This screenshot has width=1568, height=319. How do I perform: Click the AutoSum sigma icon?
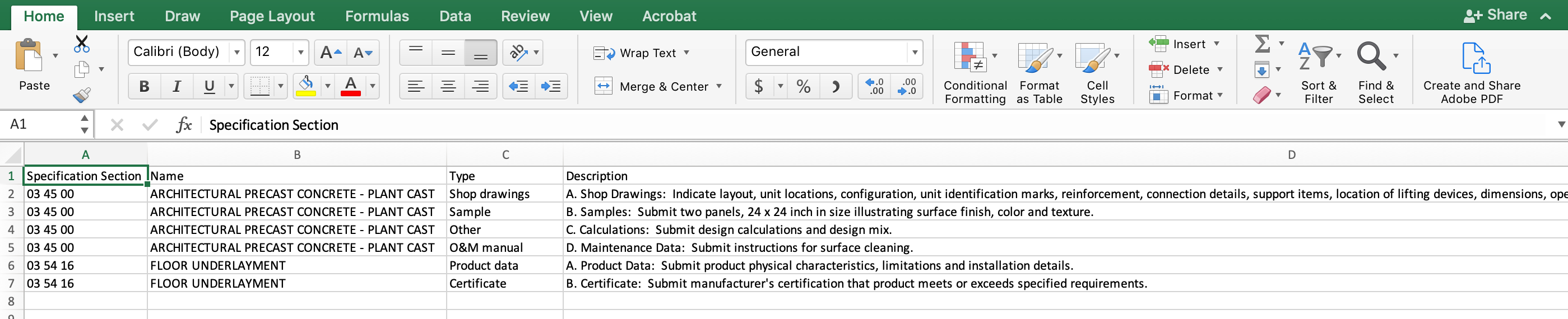pos(1263,44)
